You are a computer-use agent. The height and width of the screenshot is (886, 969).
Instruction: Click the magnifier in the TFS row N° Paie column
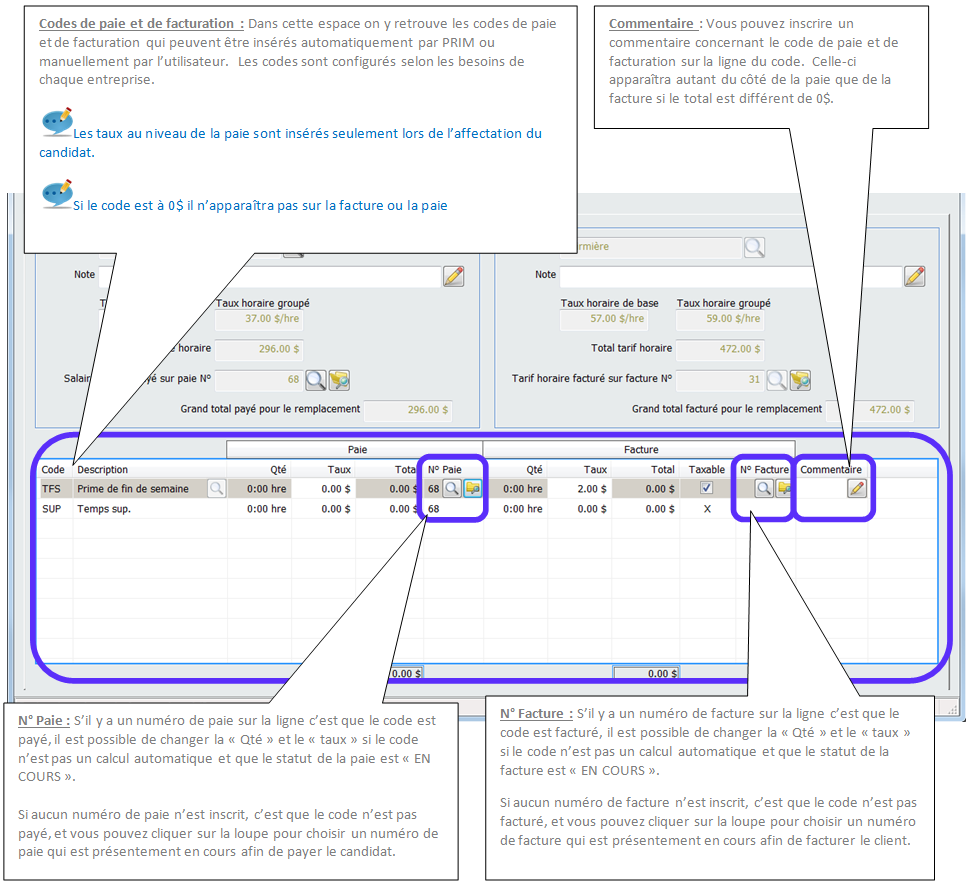point(452,489)
